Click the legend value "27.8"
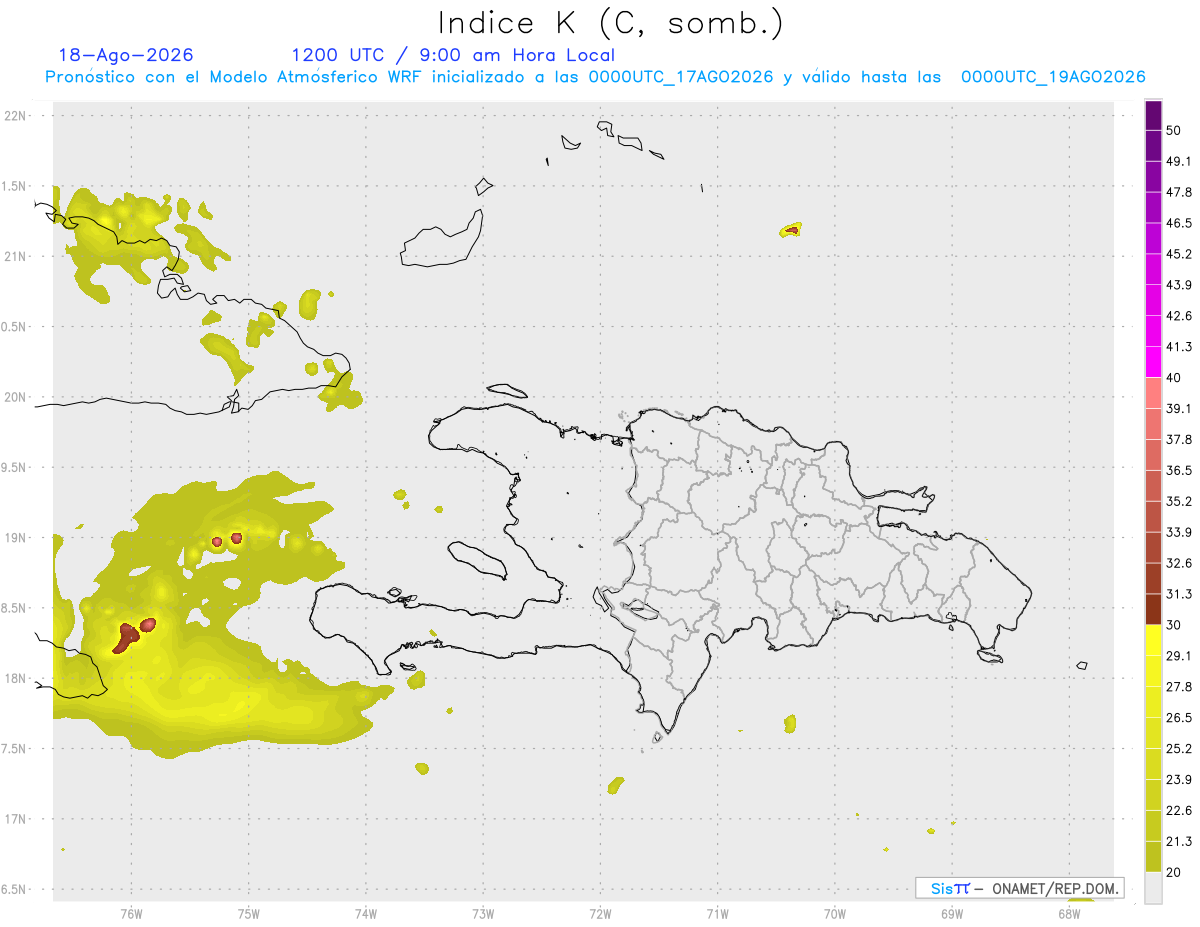This screenshot has width=1200, height=927. point(1179,687)
